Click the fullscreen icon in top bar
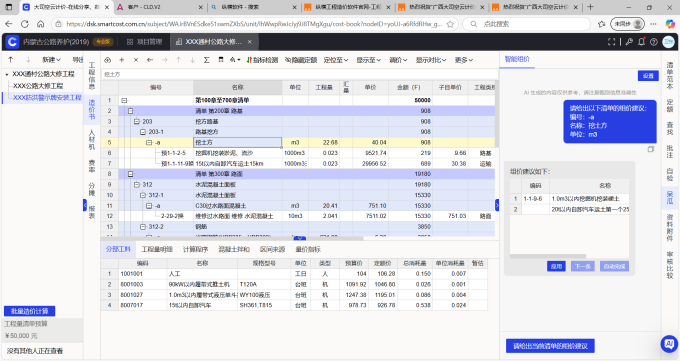 [611, 42]
